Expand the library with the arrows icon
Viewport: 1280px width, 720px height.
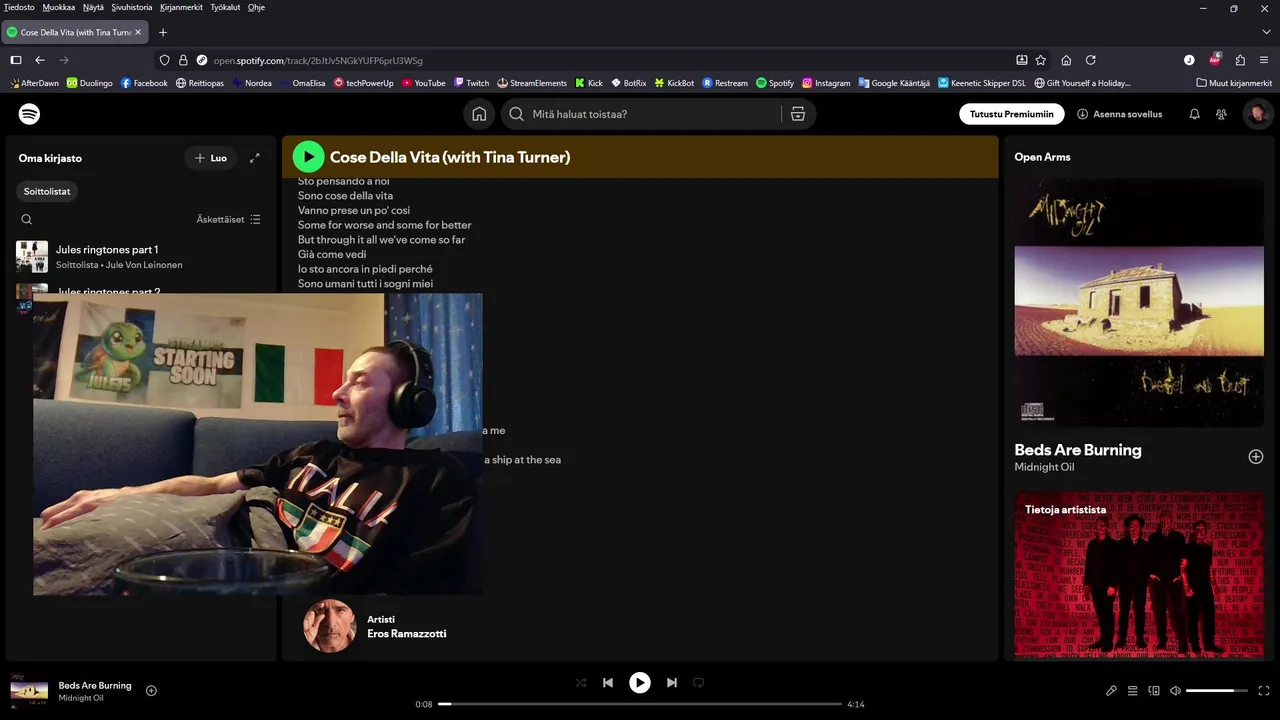(255, 158)
